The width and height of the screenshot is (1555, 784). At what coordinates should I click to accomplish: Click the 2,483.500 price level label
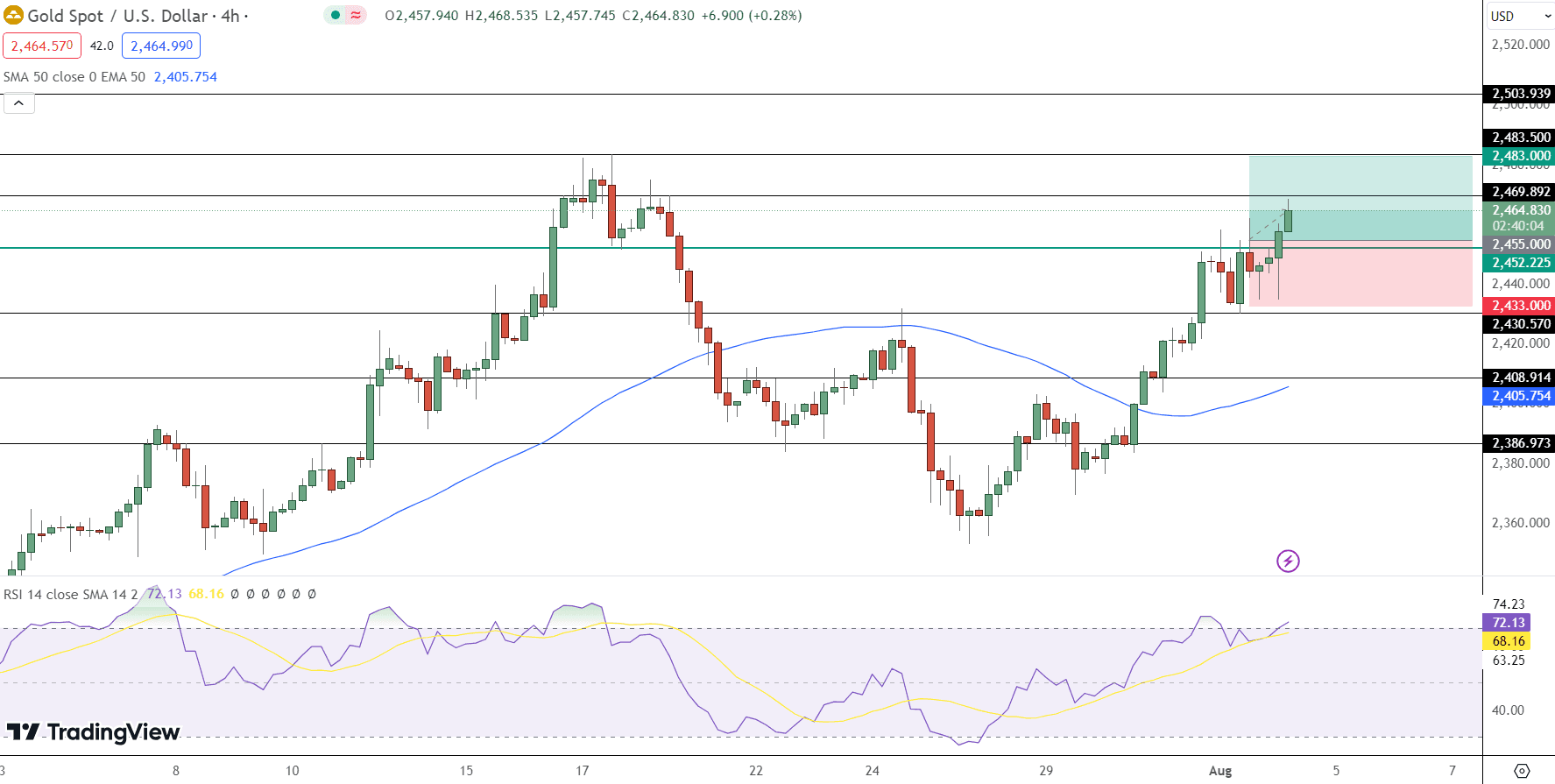tap(1519, 138)
